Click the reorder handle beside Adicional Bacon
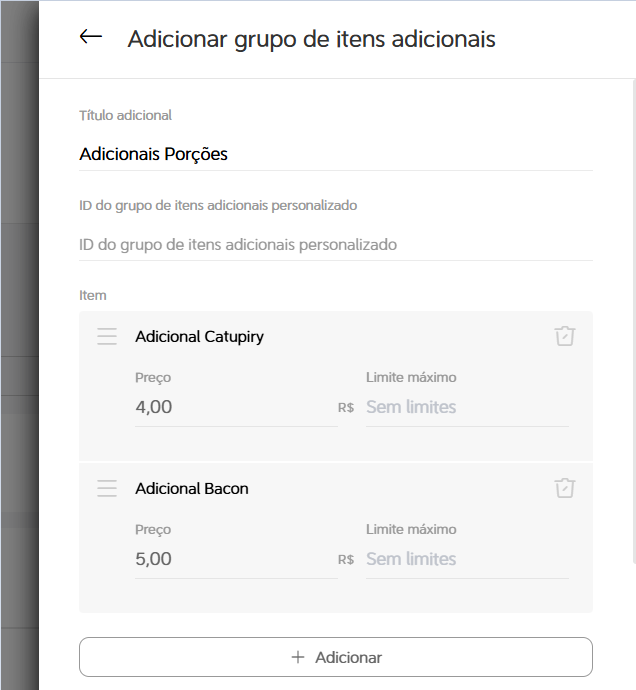The height and width of the screenshot is (690, 636). [107, 488]
